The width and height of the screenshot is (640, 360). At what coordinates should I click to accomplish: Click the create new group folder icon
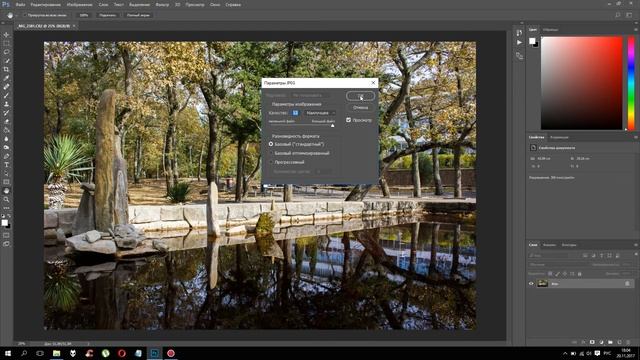610,342
